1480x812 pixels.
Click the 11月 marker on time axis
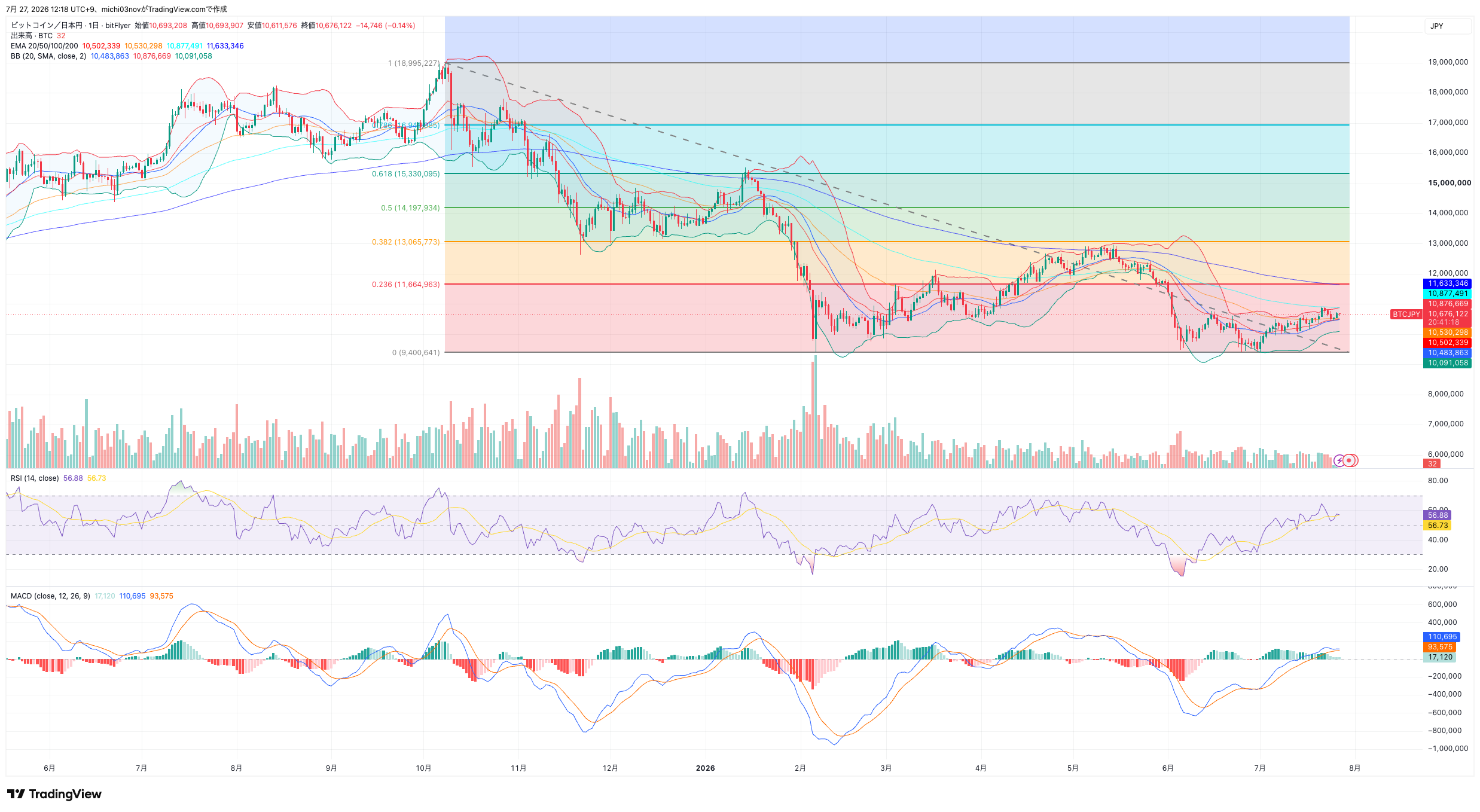(x=518, y=768)
